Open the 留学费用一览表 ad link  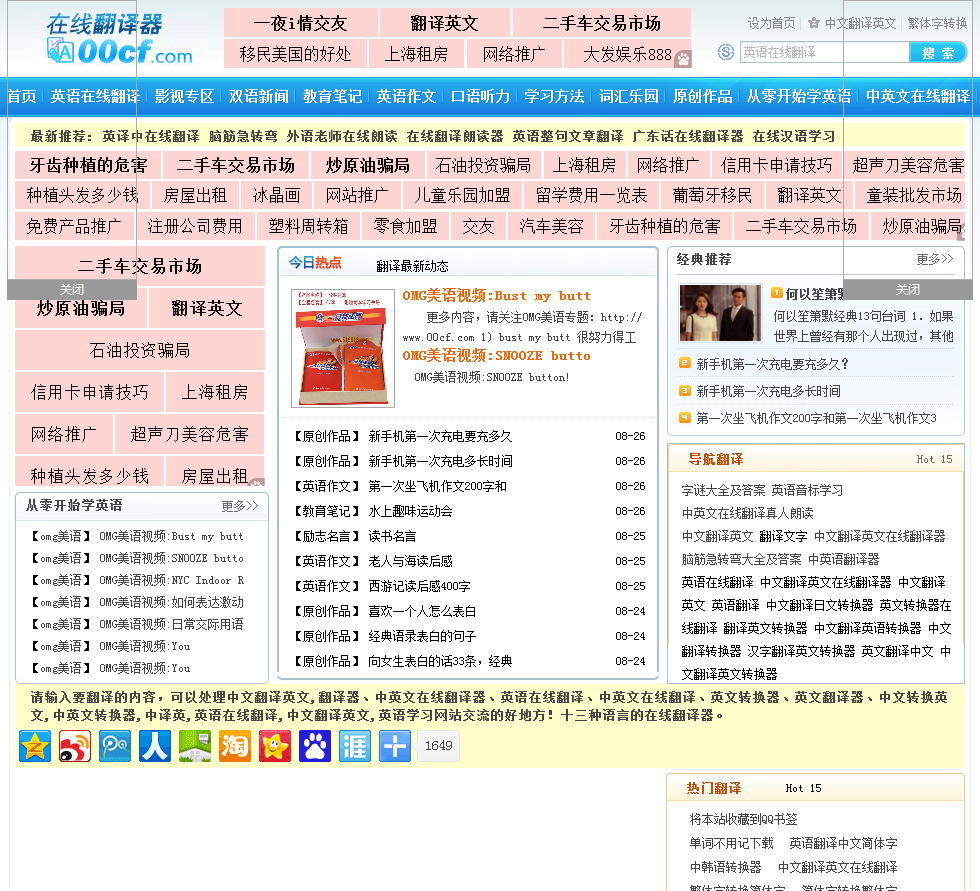[x=592, y=196]
